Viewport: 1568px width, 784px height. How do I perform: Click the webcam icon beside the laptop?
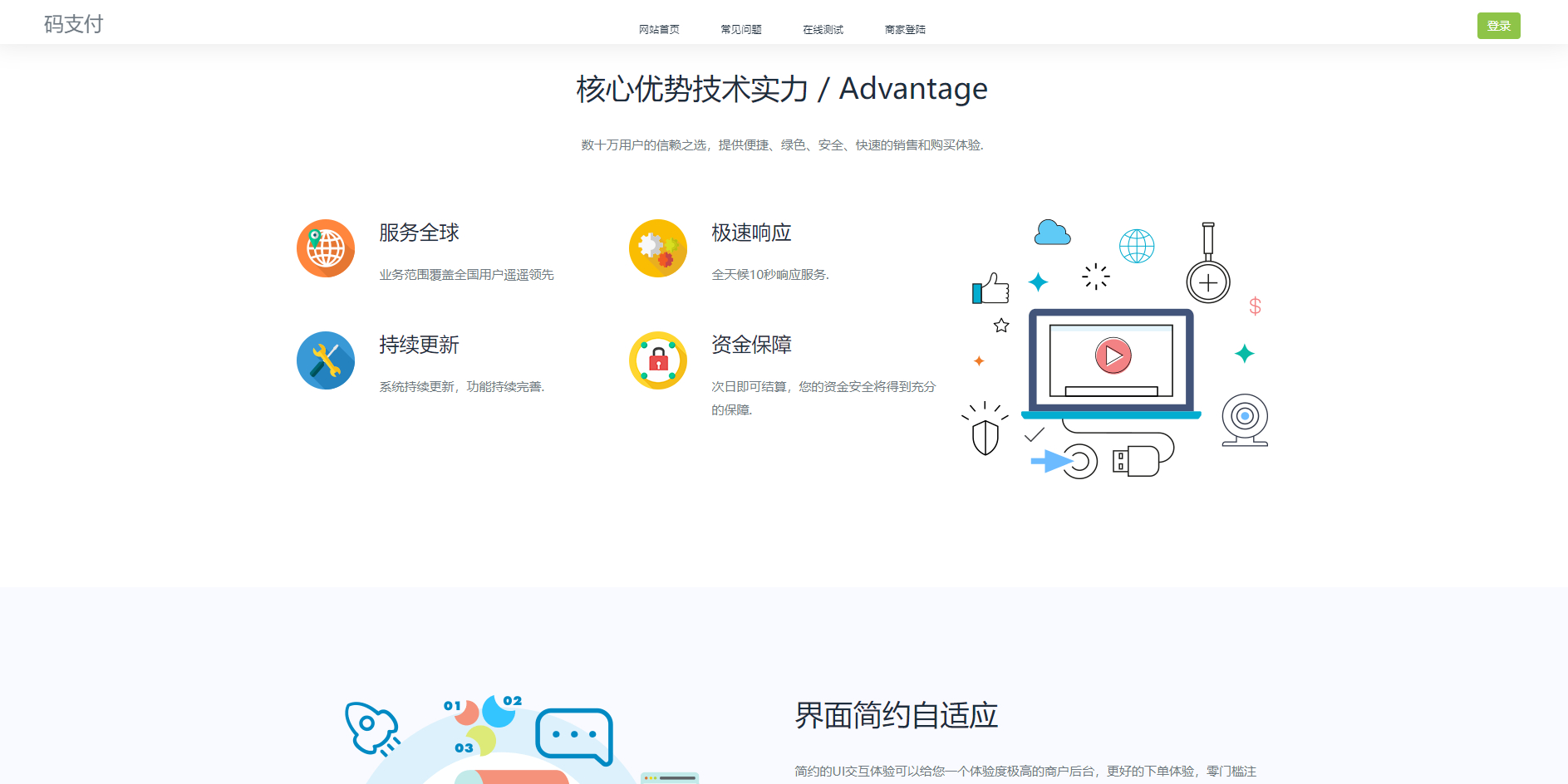pyautogui.click(x=1244, y=419)
